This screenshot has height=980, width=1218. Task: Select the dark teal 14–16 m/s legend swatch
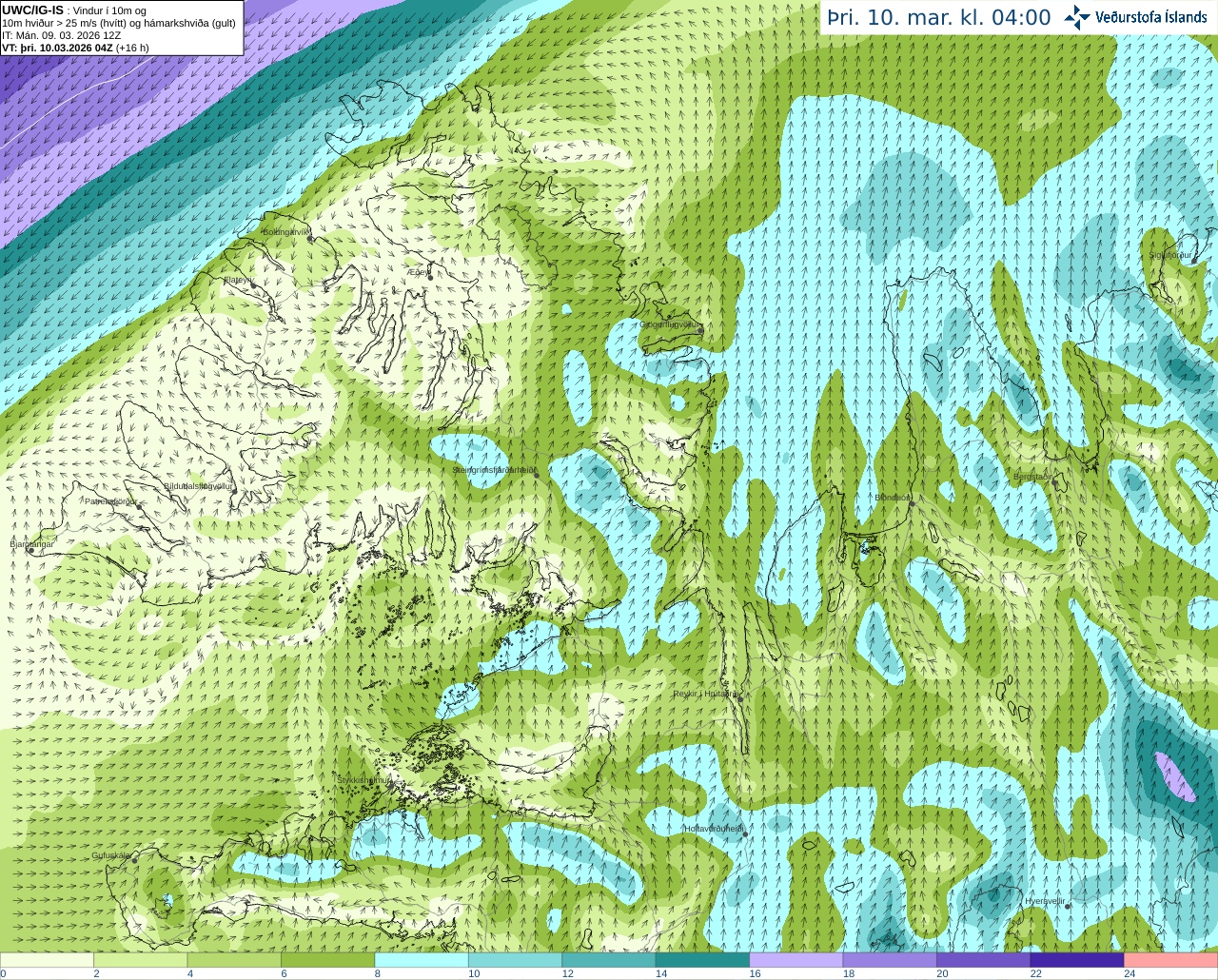702,960
